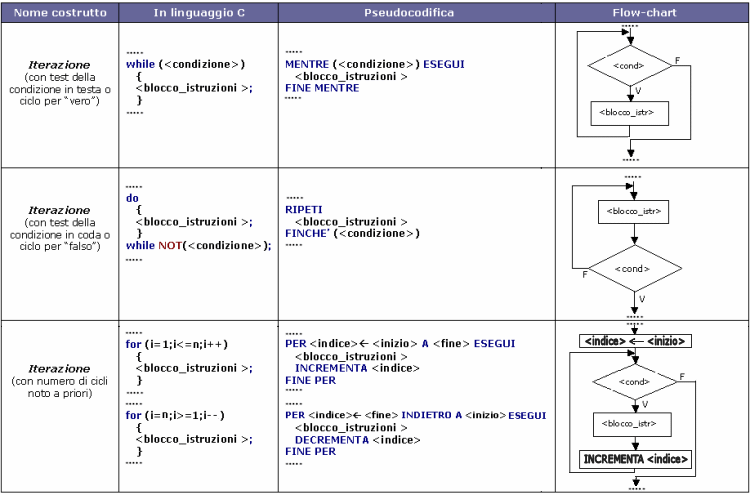Viewport: 750px width, 495px height.
Task: Click the pseudocode line containing "INDIETRO A"
Action: coord(416,415)
